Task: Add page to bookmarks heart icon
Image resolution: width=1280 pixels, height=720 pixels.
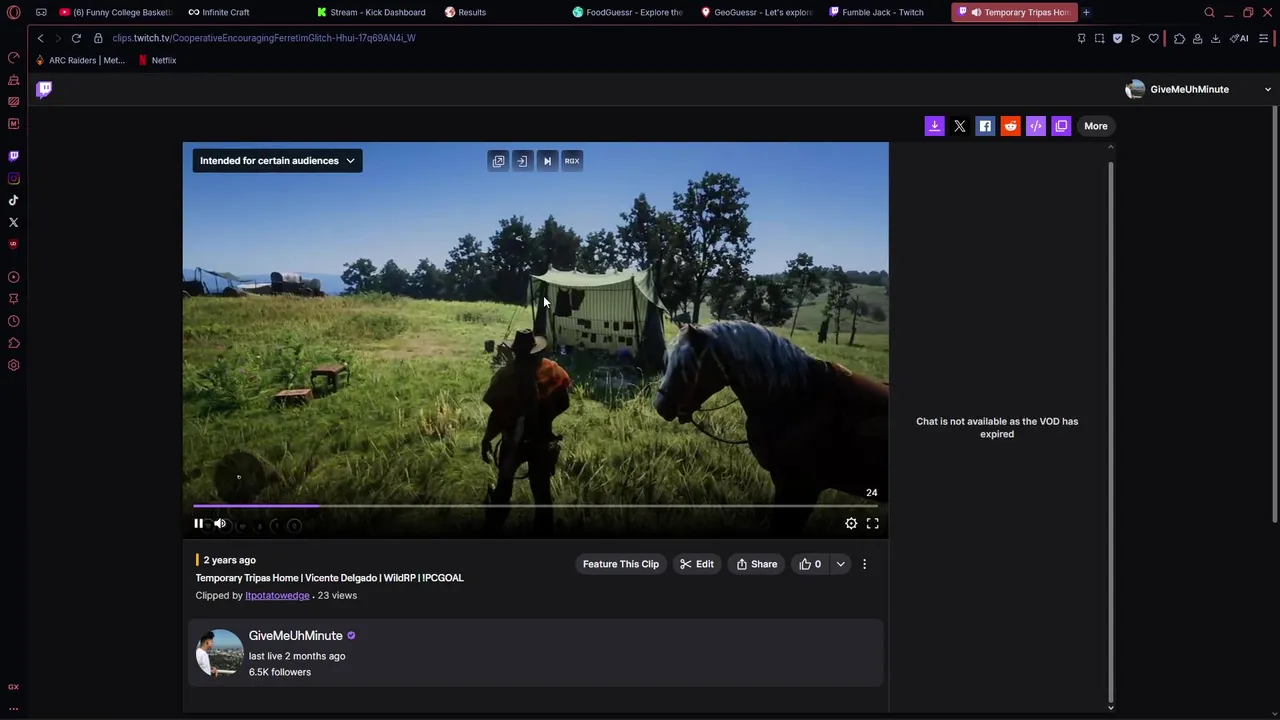Action: [1153, 38]
